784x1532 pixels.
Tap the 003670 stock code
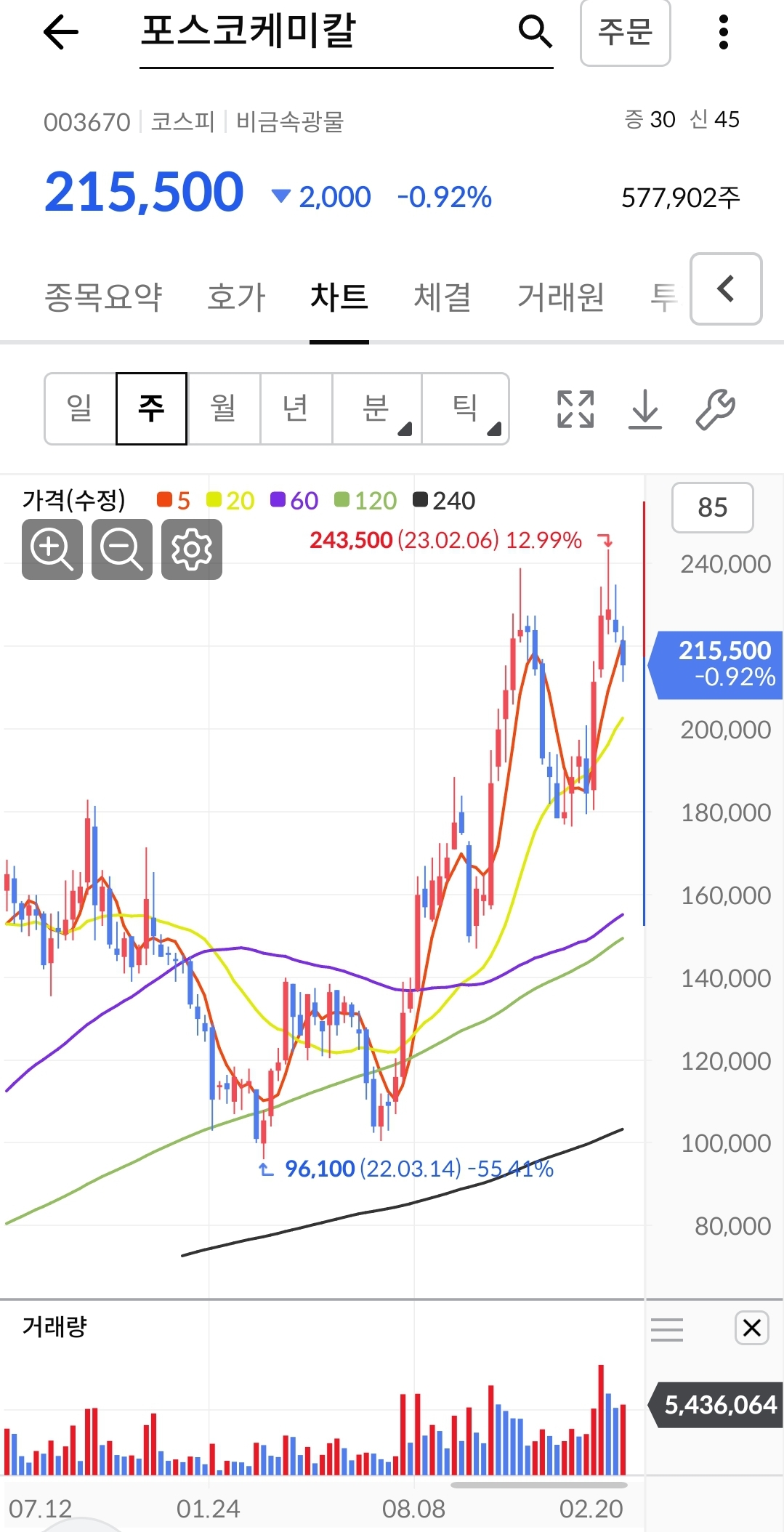pyautogui.click(x=86, y=122)
